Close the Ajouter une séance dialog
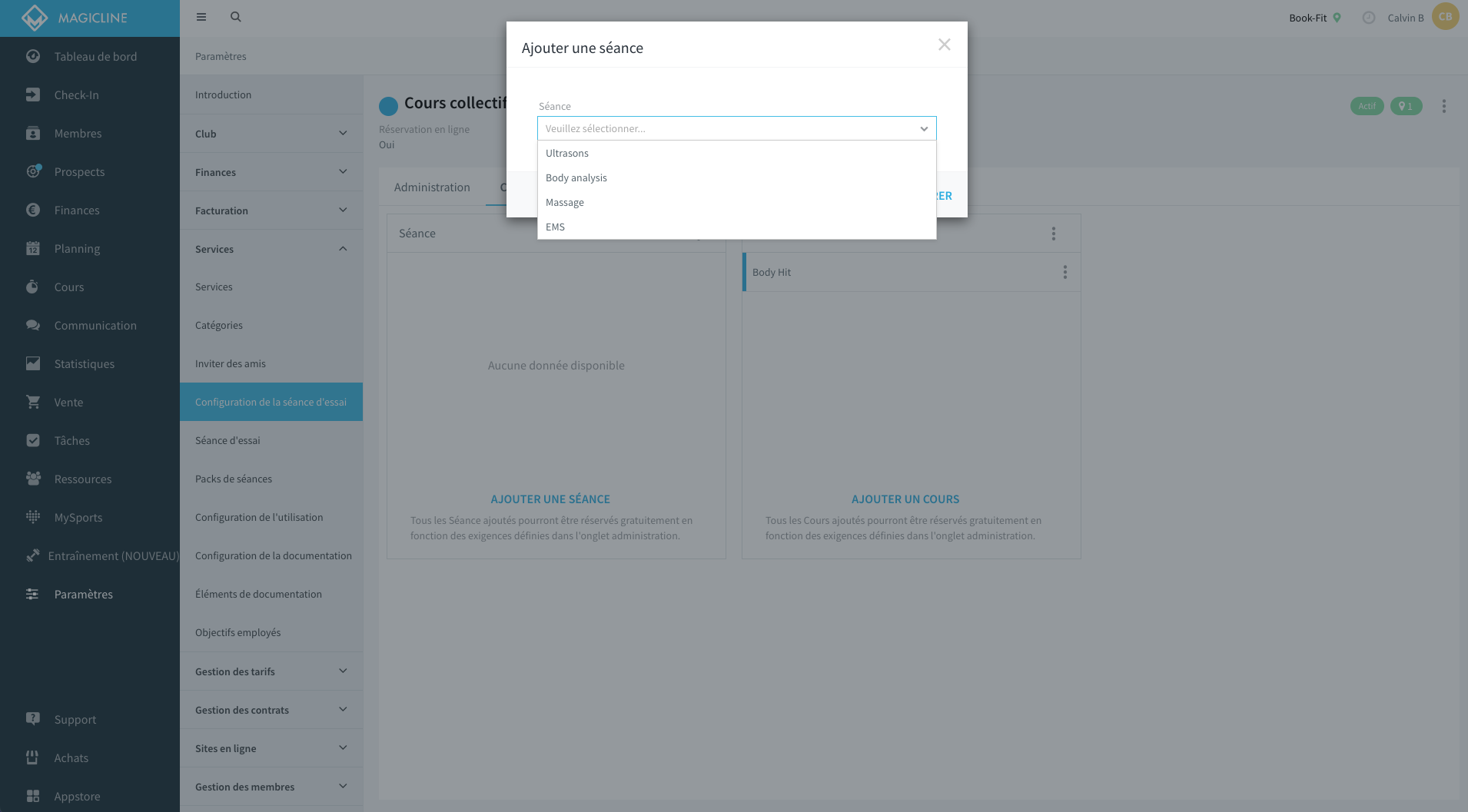Image resolution: width=1468 pixels, height=812 pixels. click(945, 45)
